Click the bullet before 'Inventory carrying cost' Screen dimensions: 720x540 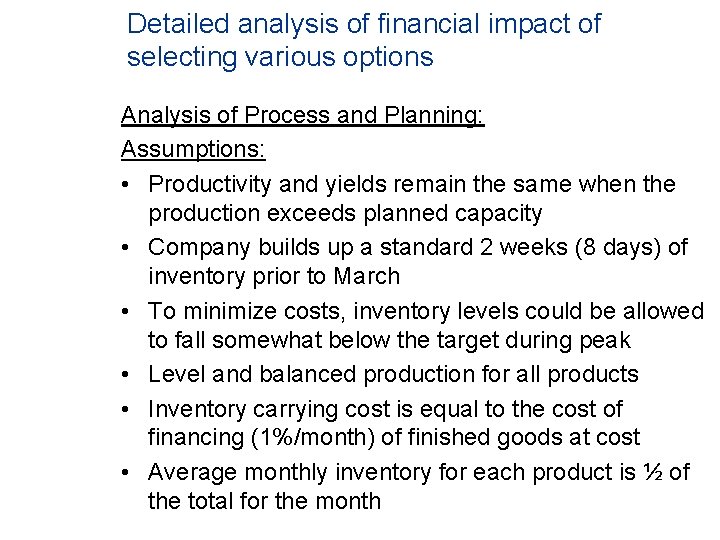125,409
